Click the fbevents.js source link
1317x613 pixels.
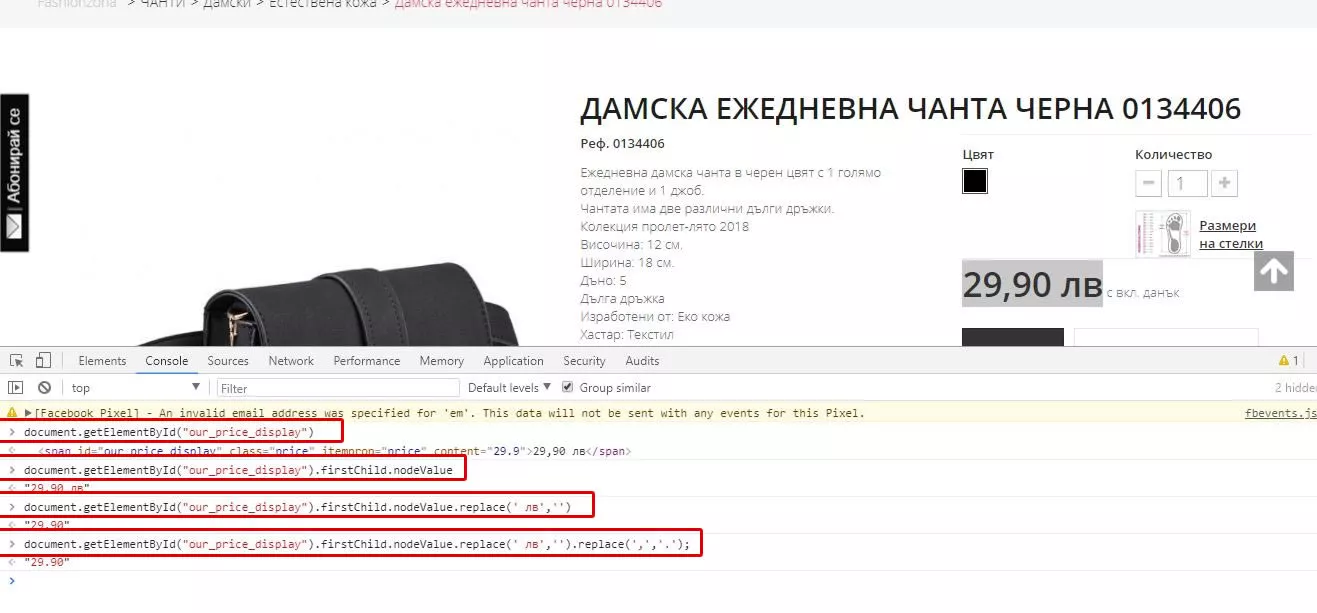click(x=1280, y=413)
